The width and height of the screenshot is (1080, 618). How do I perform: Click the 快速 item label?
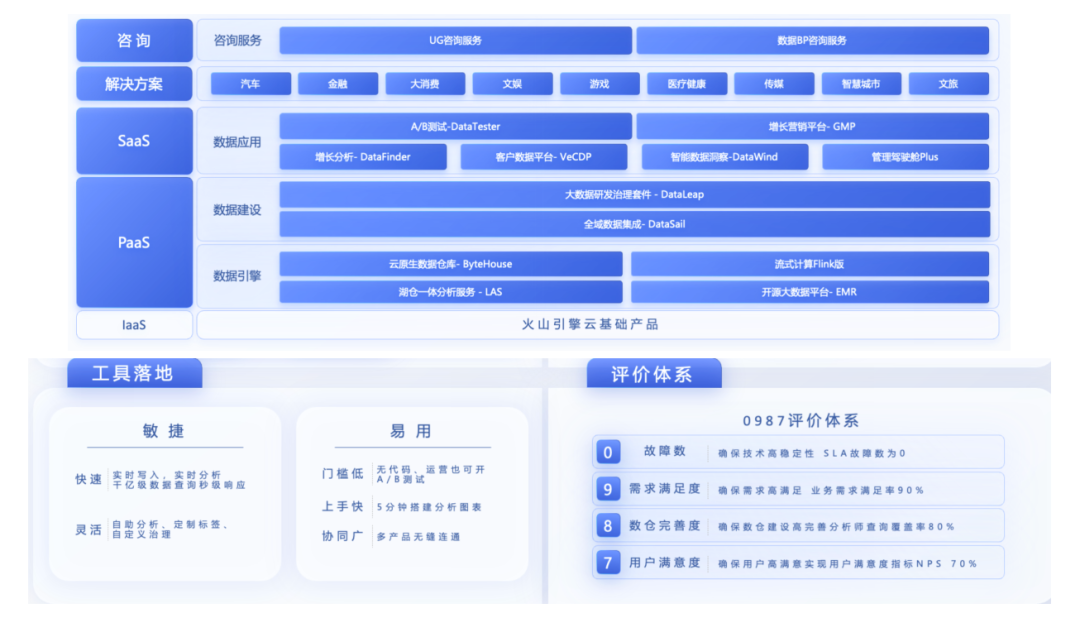point(89,479)
